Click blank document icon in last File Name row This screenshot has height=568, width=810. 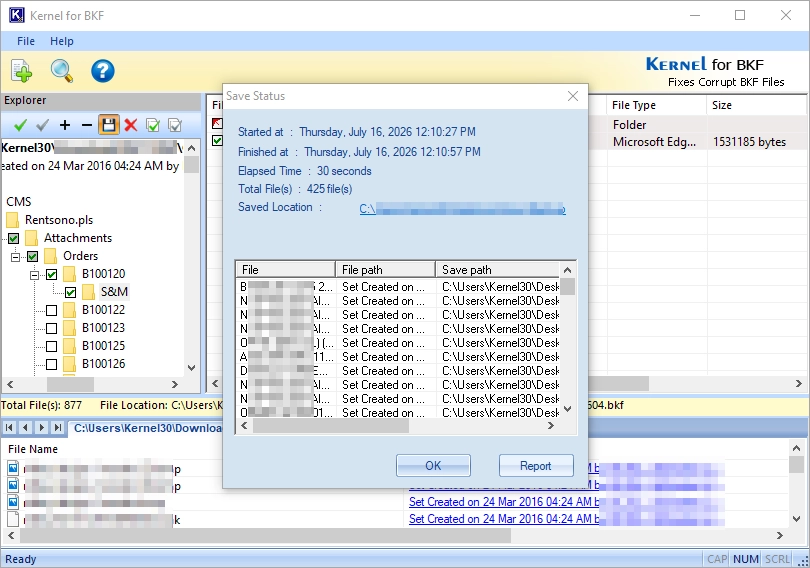click(x=13, y=519)
